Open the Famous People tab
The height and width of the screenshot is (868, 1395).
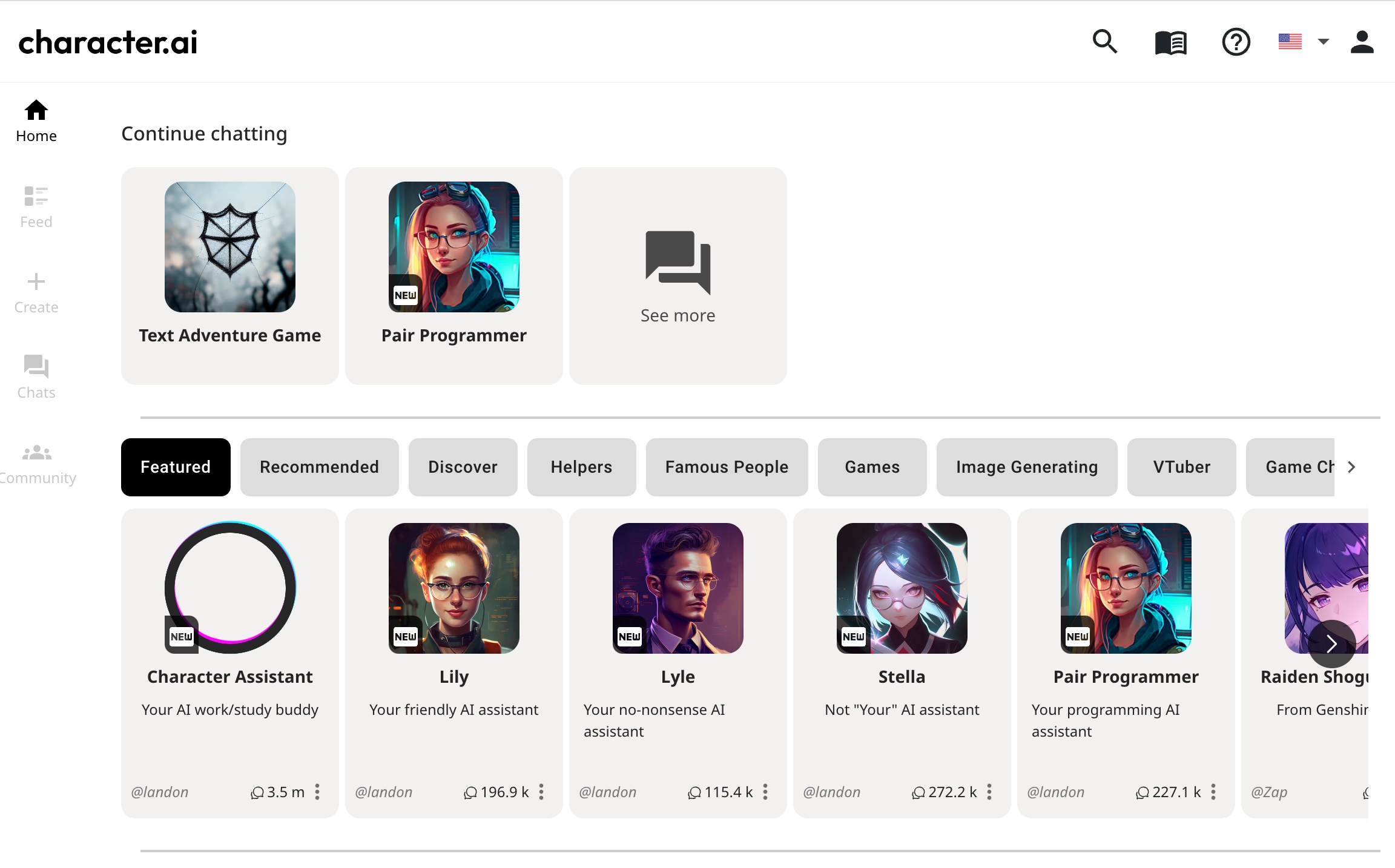(x=727, y=467)
